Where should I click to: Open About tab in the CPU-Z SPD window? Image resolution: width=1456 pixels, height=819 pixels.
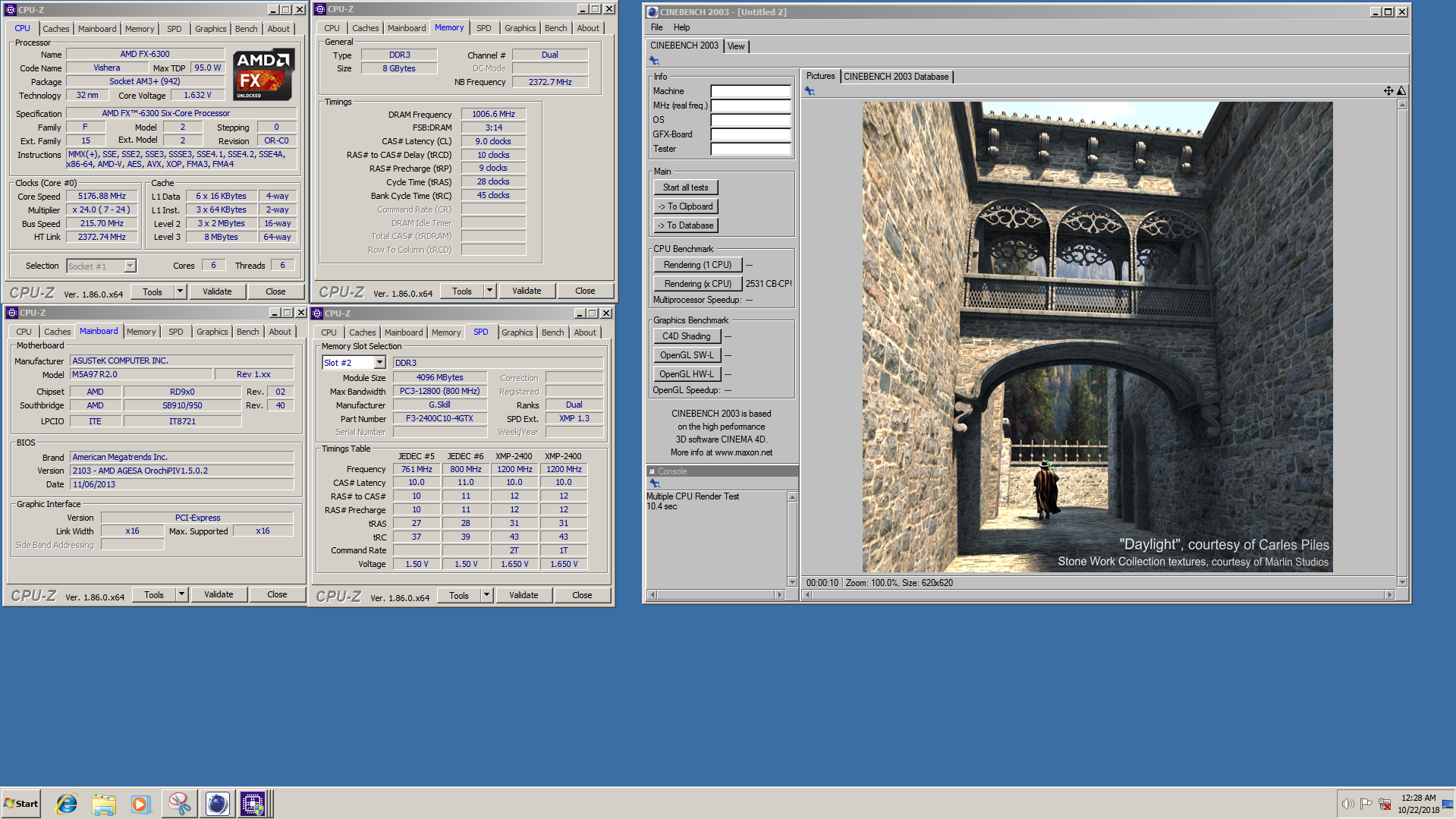pyautogui.click(x=585, y=332)
